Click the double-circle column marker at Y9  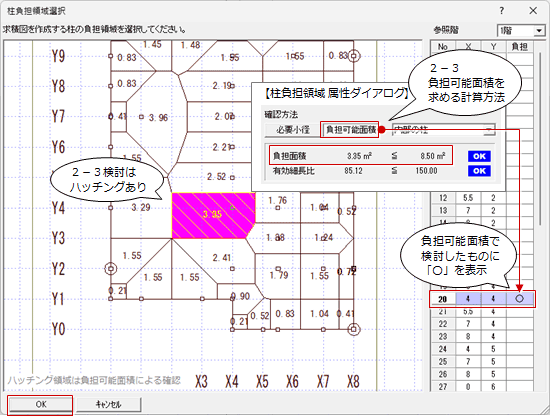click(x=354, y=56)
